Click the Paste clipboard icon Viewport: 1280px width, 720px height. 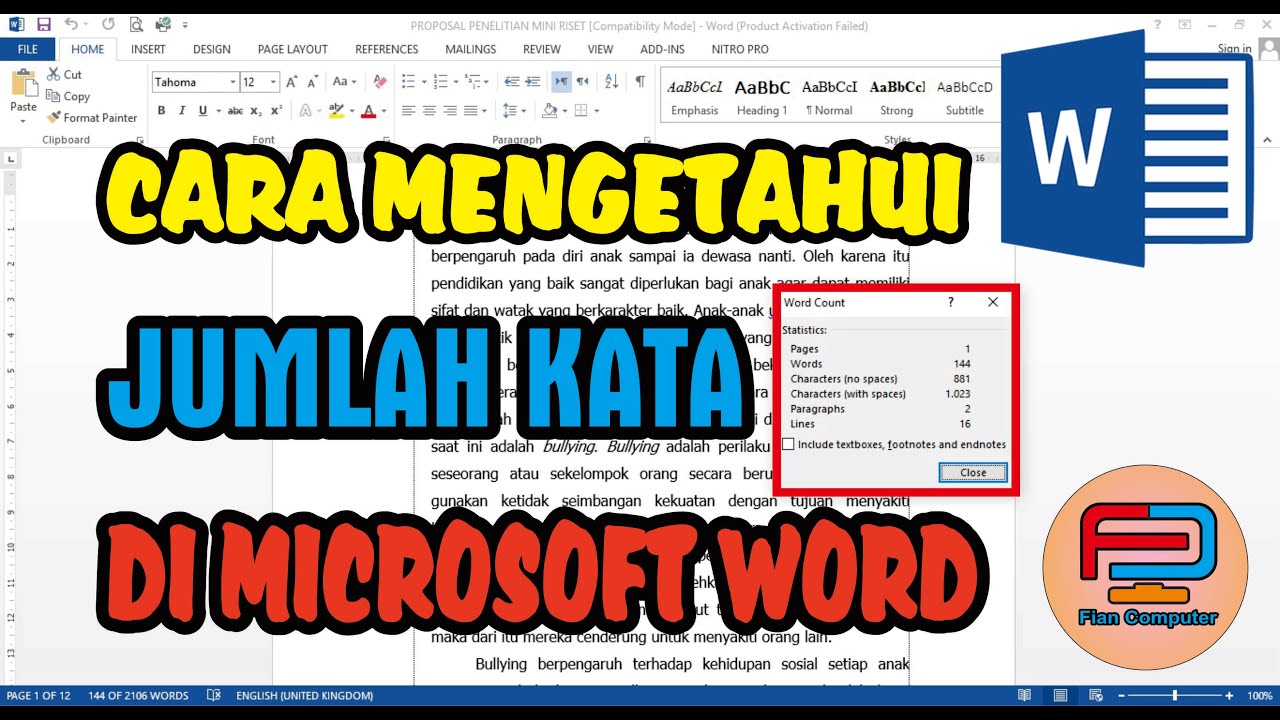click(x=23, y=83)
